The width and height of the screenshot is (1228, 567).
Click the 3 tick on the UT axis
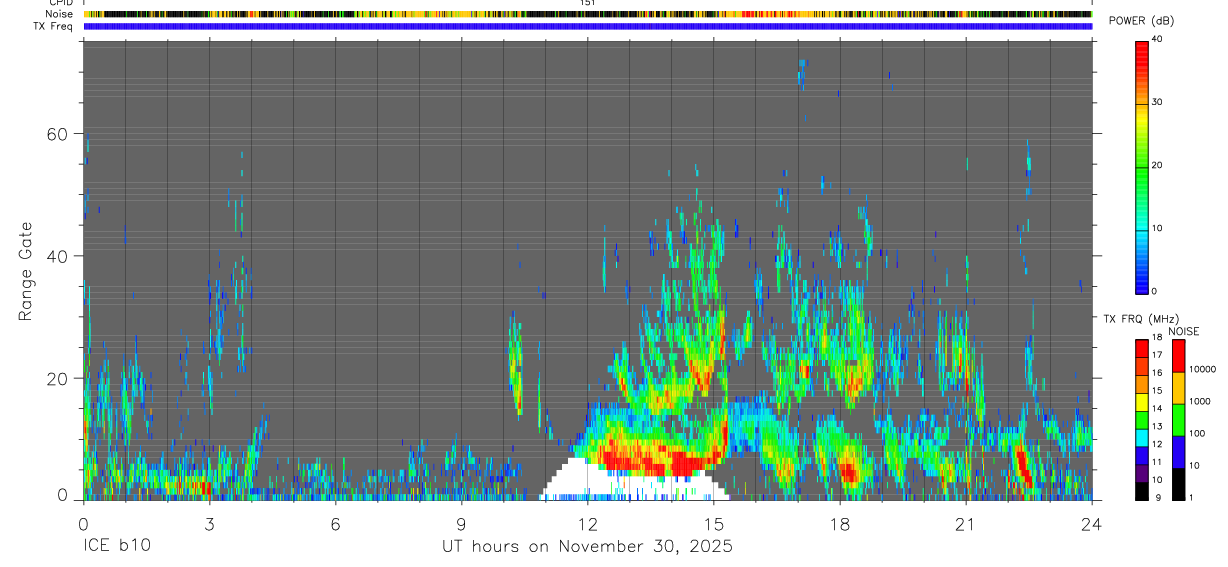209,522
